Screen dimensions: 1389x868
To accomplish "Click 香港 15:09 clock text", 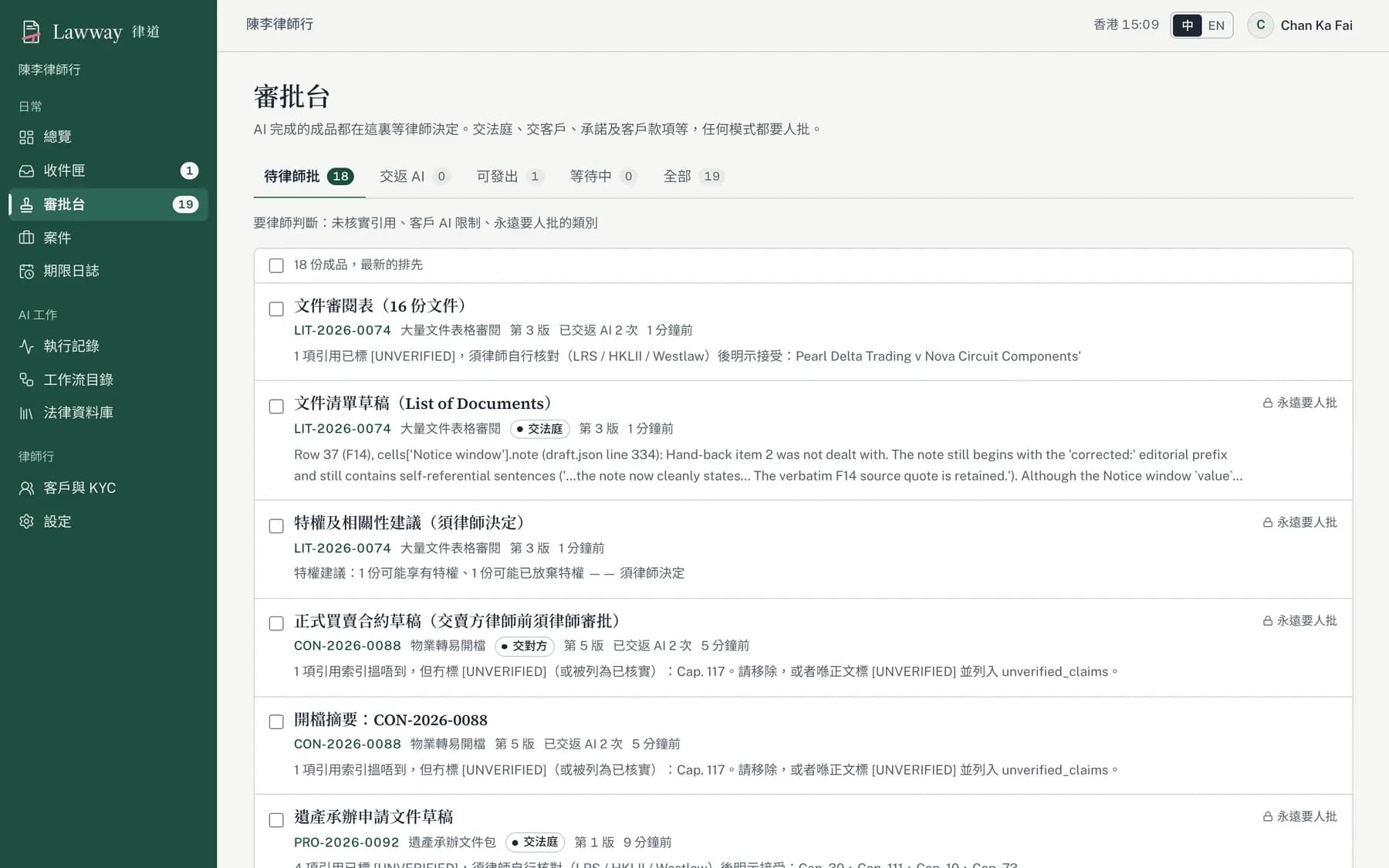I will [x=1126, y=25].
